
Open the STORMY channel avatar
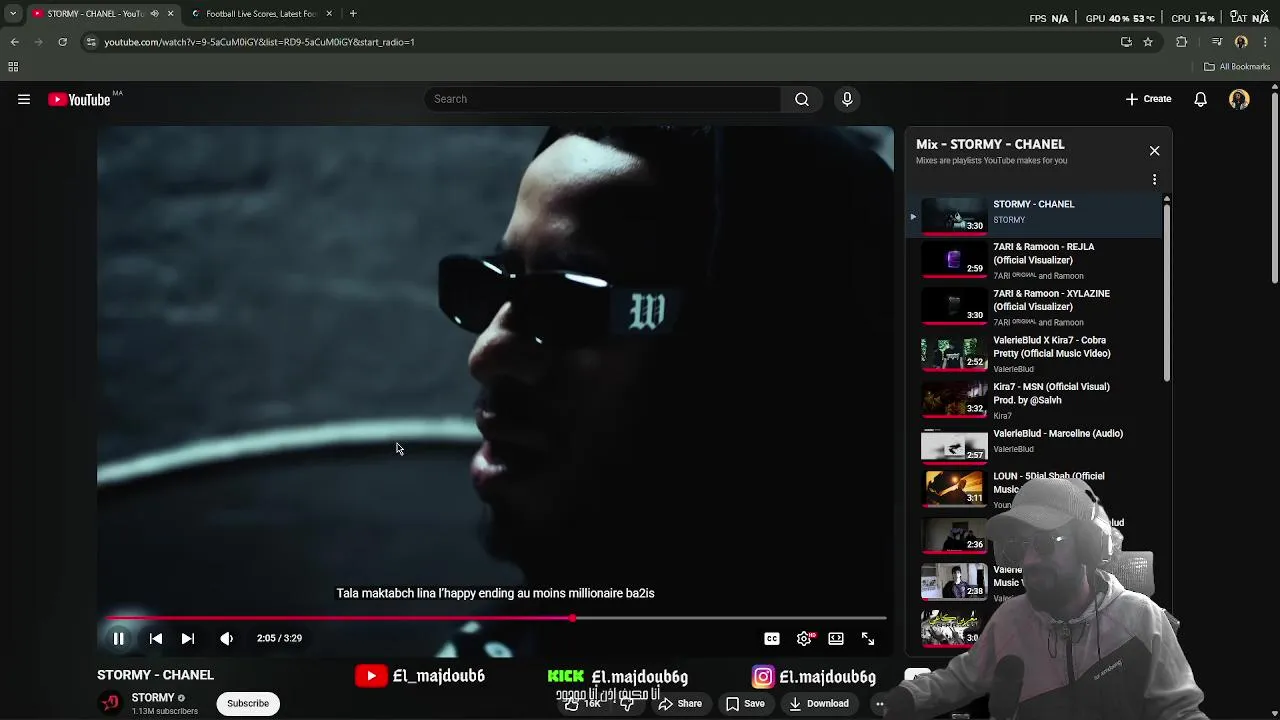tap(110, 703)
